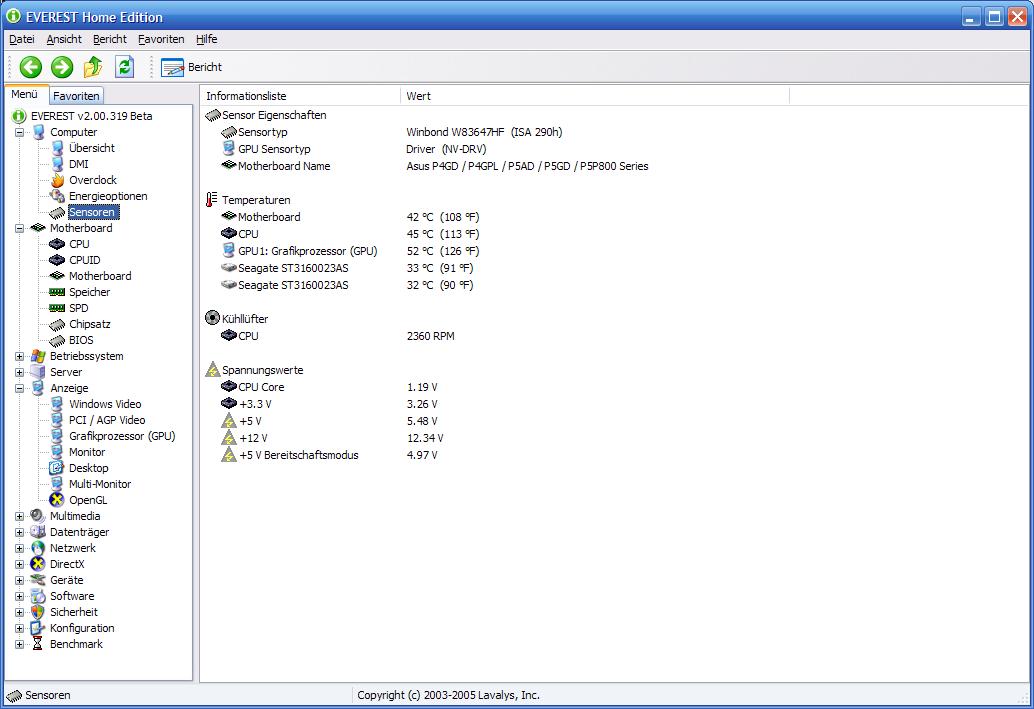Image resolution: width=1034 pixels, height=709 pixels.
Task: Click the BIOS chip icon
Action: pos(57,340)
